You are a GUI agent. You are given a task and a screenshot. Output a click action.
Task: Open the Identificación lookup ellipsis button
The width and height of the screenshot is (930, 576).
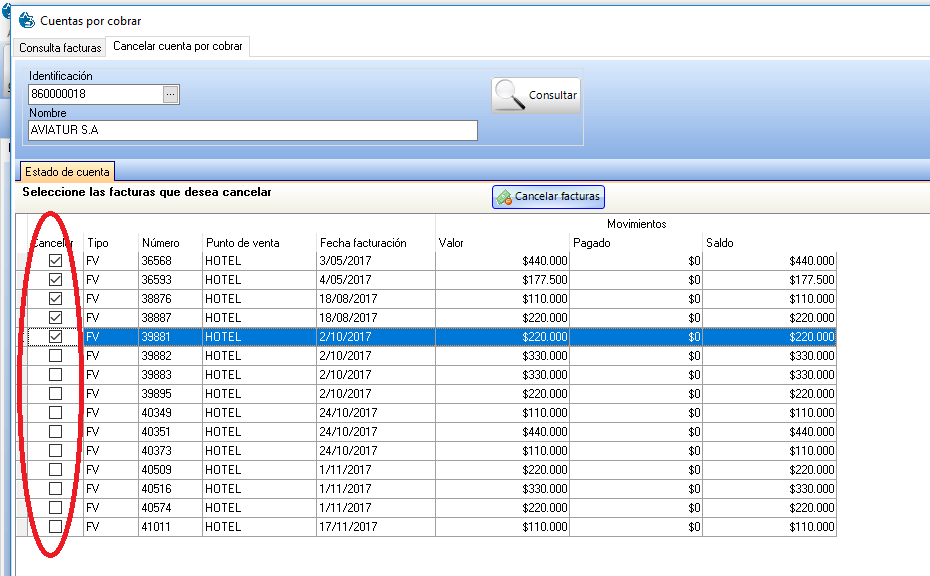(170, 94)
